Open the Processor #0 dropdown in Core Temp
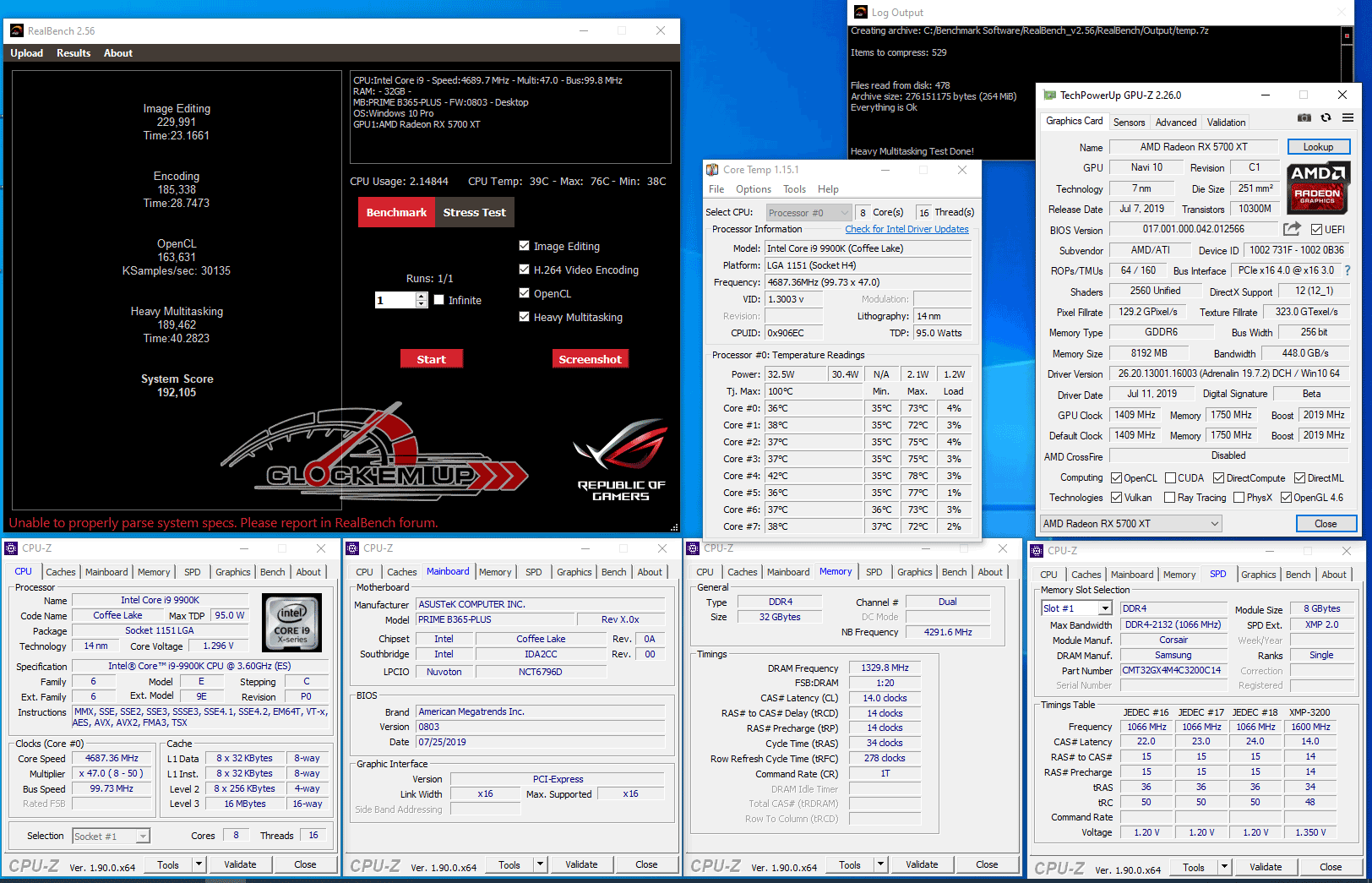The height and width of the screenshot is (883, 1372). point(808,213)
